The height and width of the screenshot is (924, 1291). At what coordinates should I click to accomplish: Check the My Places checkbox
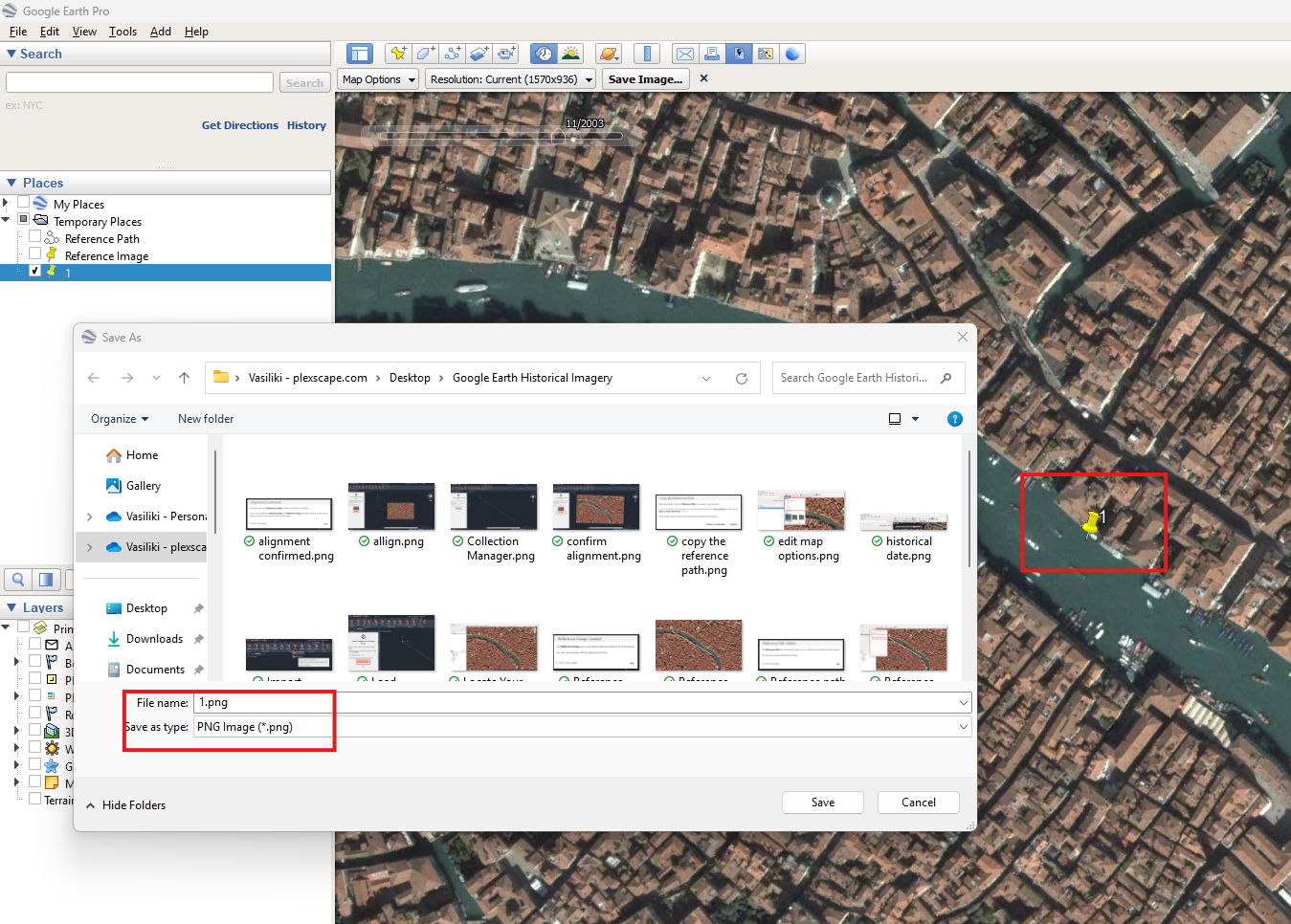click(x=24, y=203)
